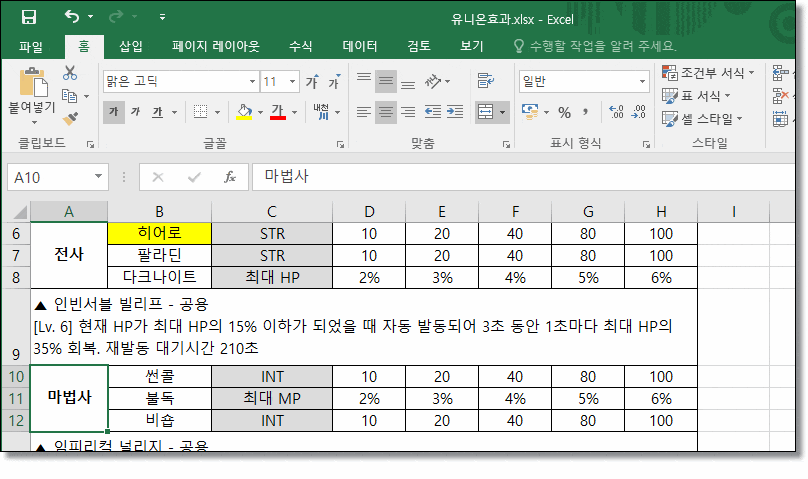Click the select all corner triangle
Screen dimensions: 808x479
click(19, 212)
